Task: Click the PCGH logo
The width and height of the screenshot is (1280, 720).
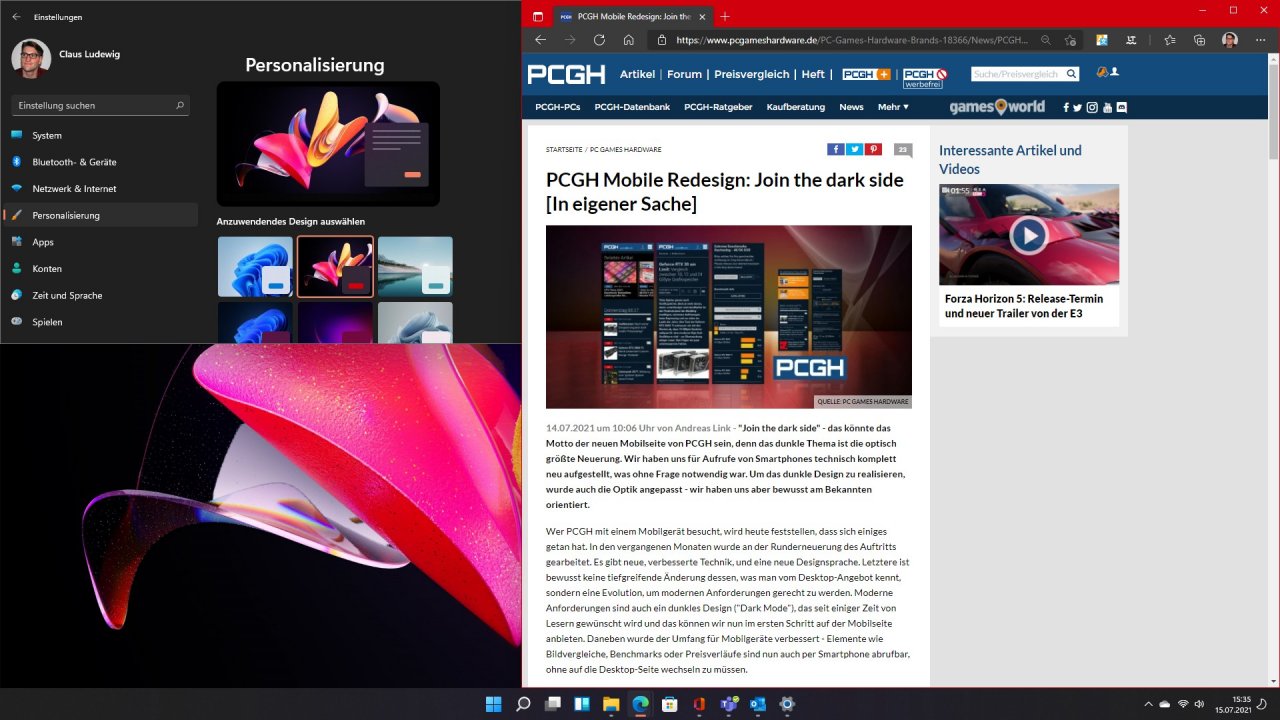Action: point(566,74)
